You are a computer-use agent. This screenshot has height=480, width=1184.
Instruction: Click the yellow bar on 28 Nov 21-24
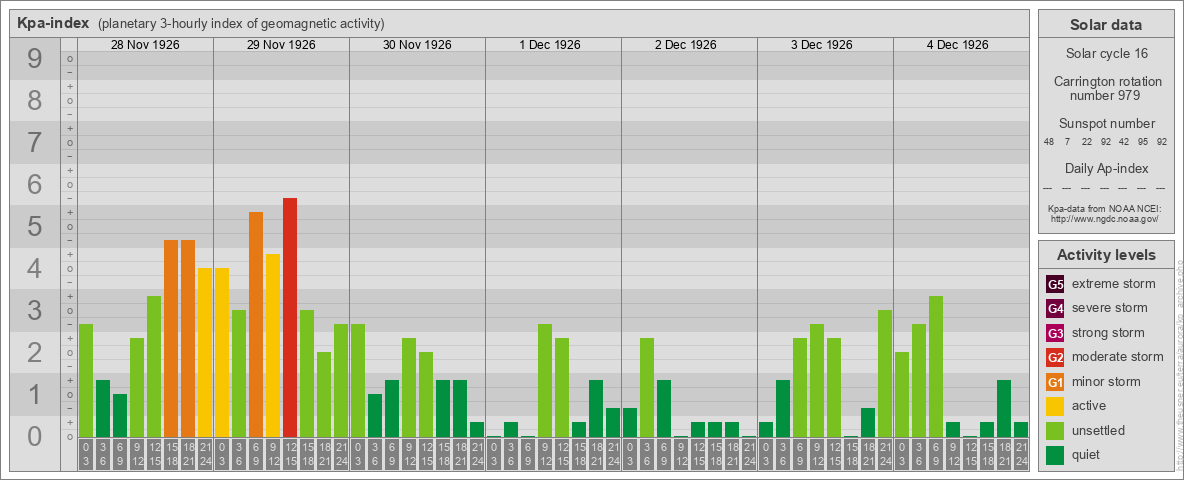[205, 352]
